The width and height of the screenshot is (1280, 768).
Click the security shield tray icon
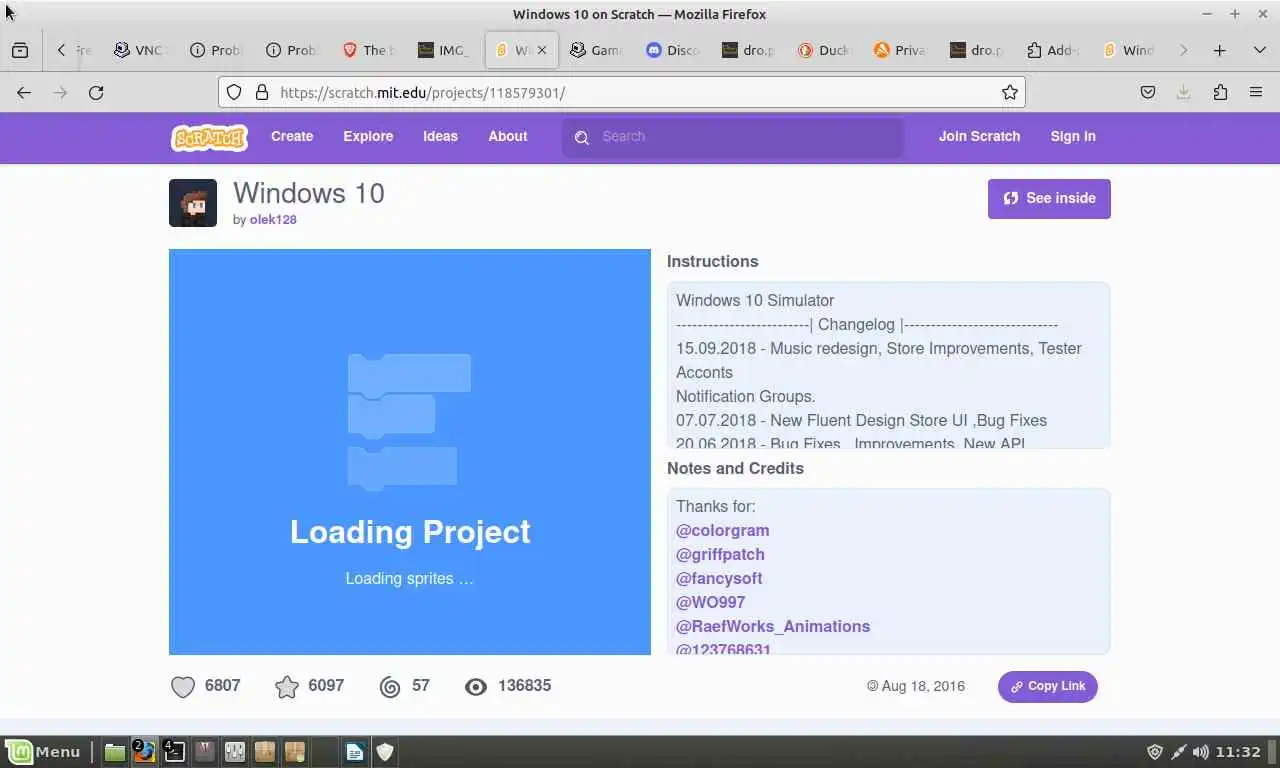click(x=1155, y=752)
